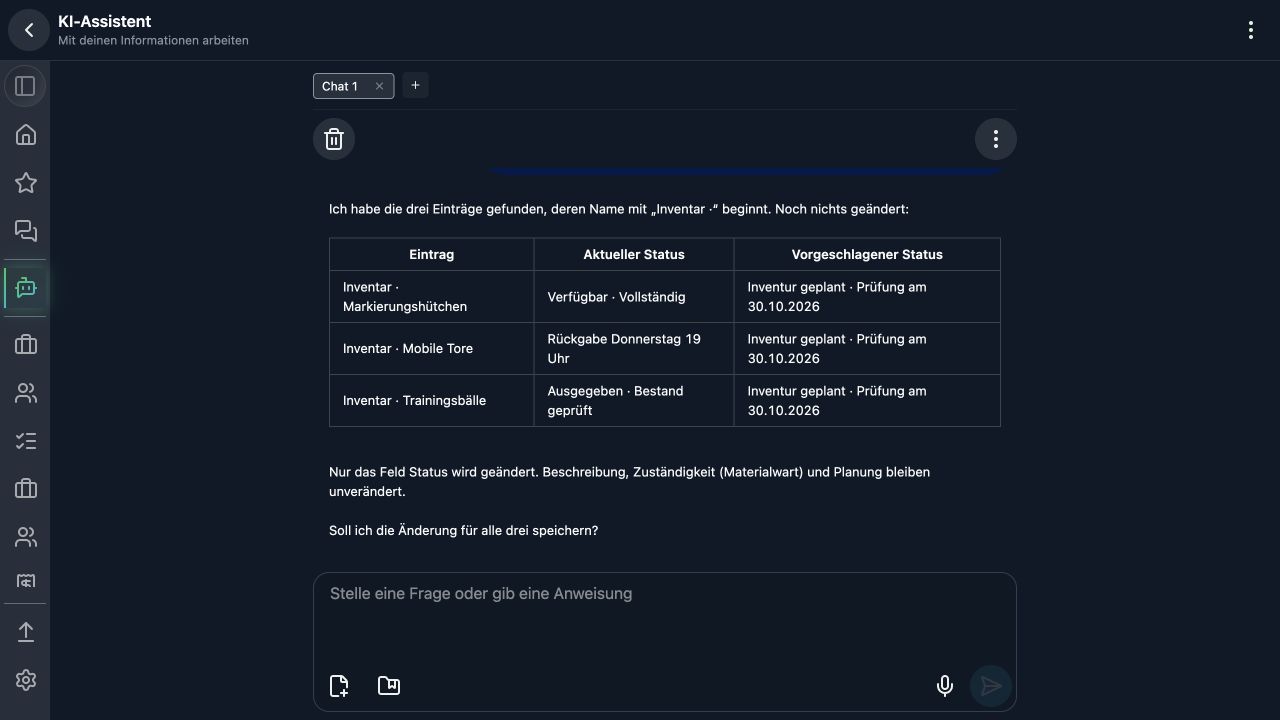Select the 'Inventar · Markierungshütchen' cell

pyautogui.click(x=432, y=297)
